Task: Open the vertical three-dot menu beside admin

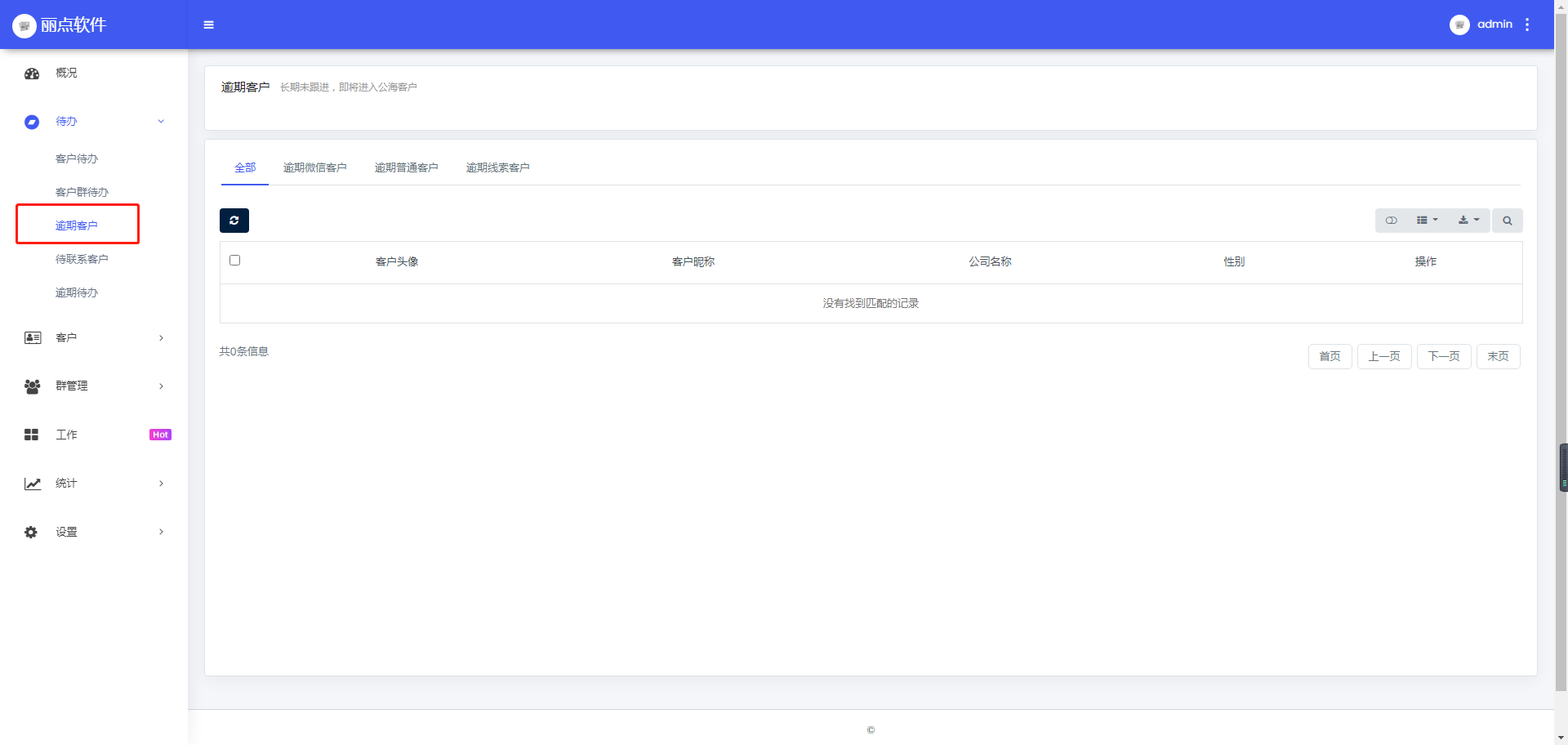Action: [1527, 25]
